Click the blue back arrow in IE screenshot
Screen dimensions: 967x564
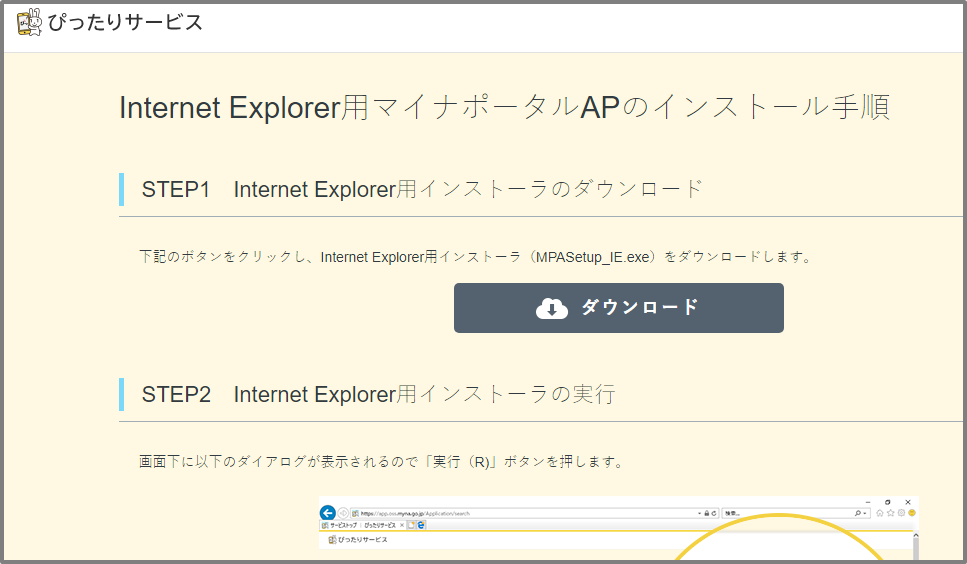pos(327,513)
